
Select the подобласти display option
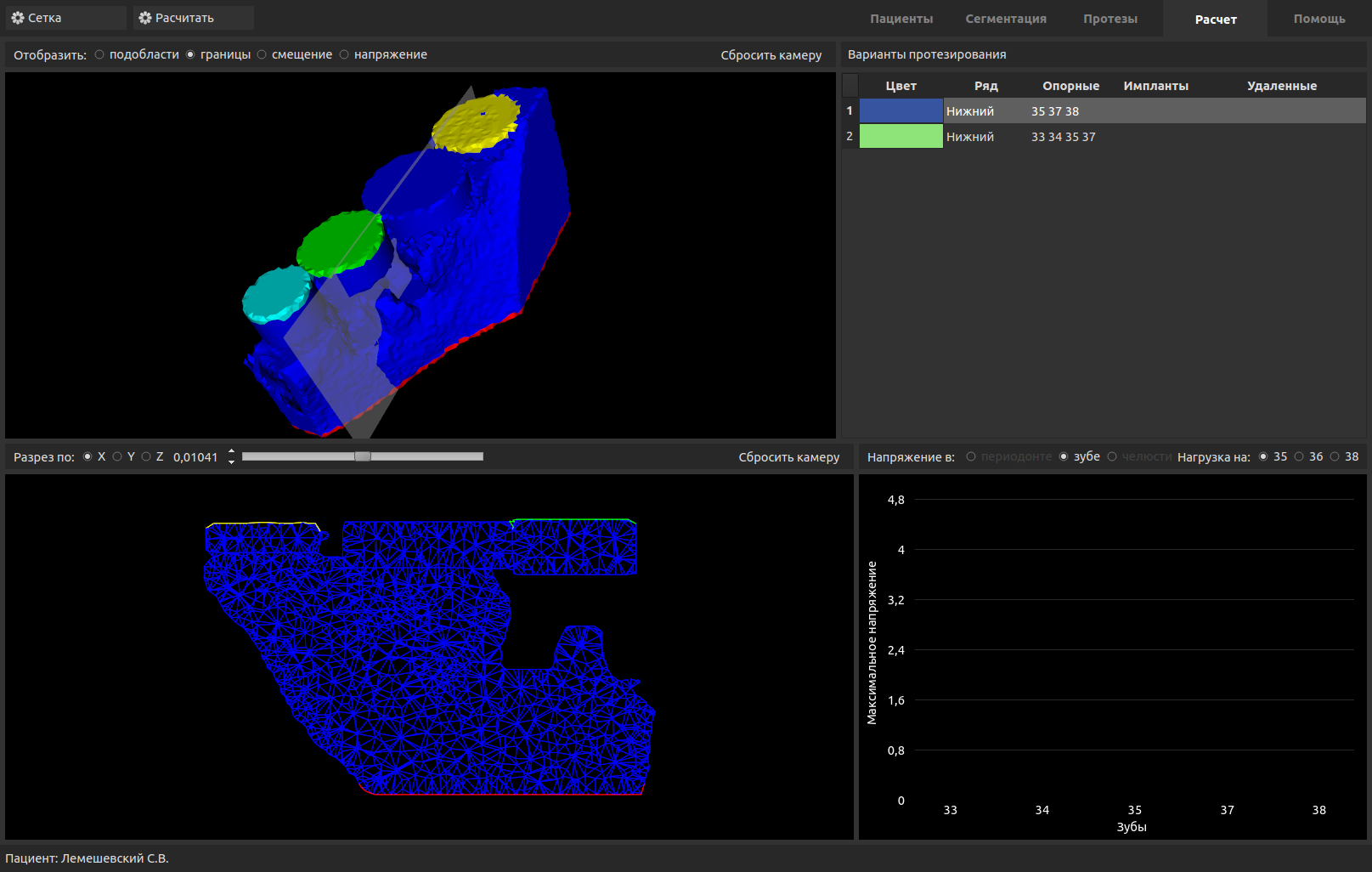click(x=100, y=54)
